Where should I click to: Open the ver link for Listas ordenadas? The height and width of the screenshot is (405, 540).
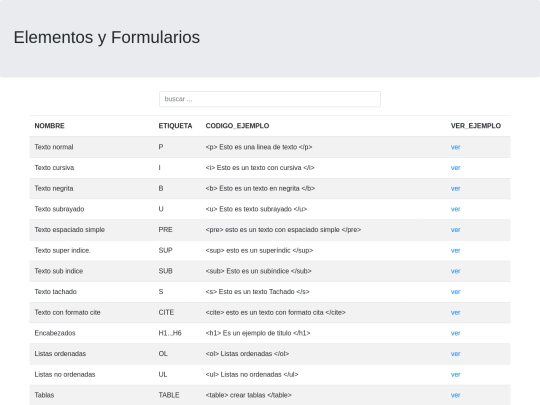pos(455,354)
